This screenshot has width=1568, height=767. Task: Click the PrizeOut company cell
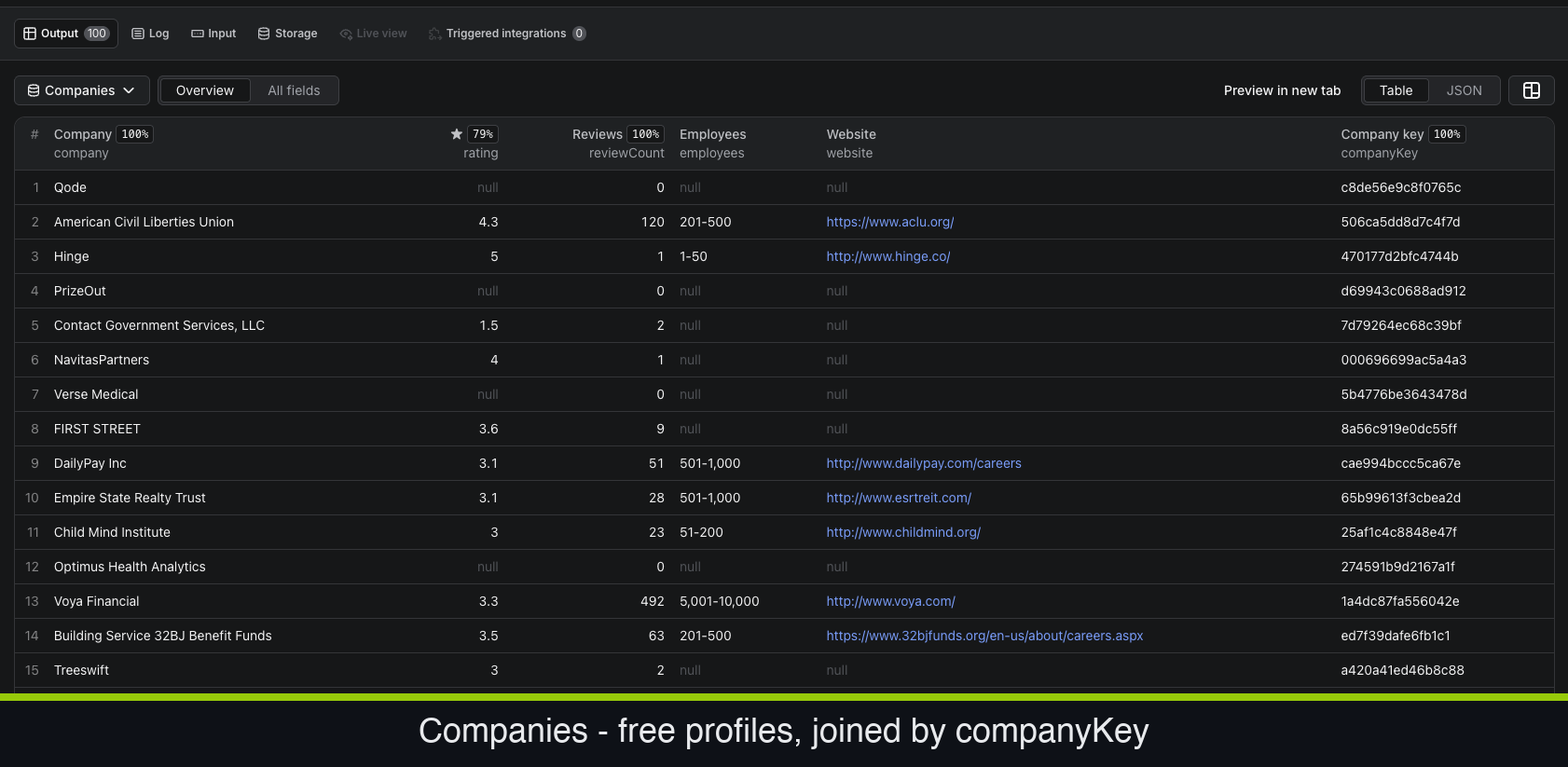[80, 291]
